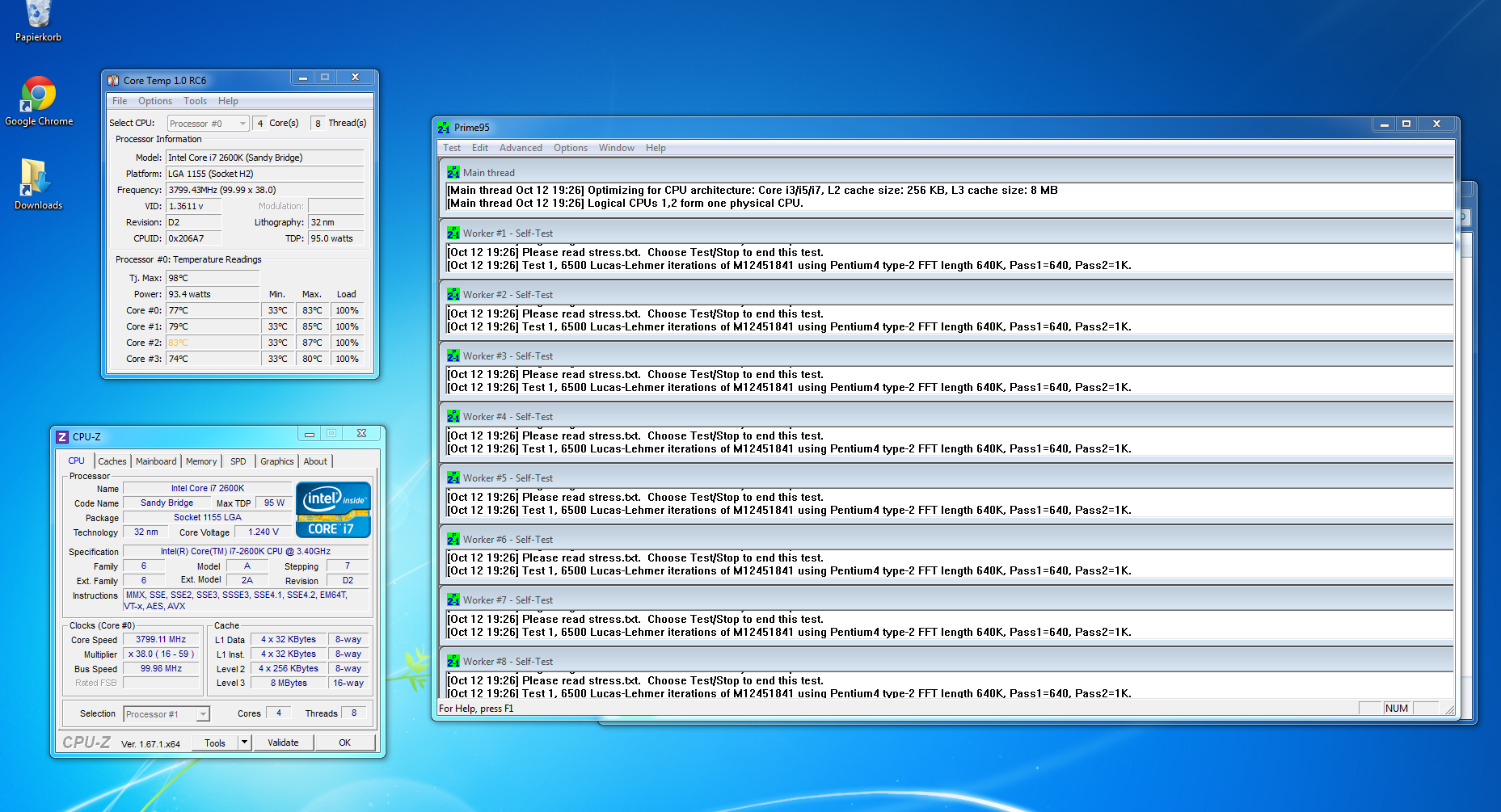The width and height of the screenshot is (1501, 812).
Task: Click the Worker #6 Self-Test window icon
Action: (x=453, y=540)
